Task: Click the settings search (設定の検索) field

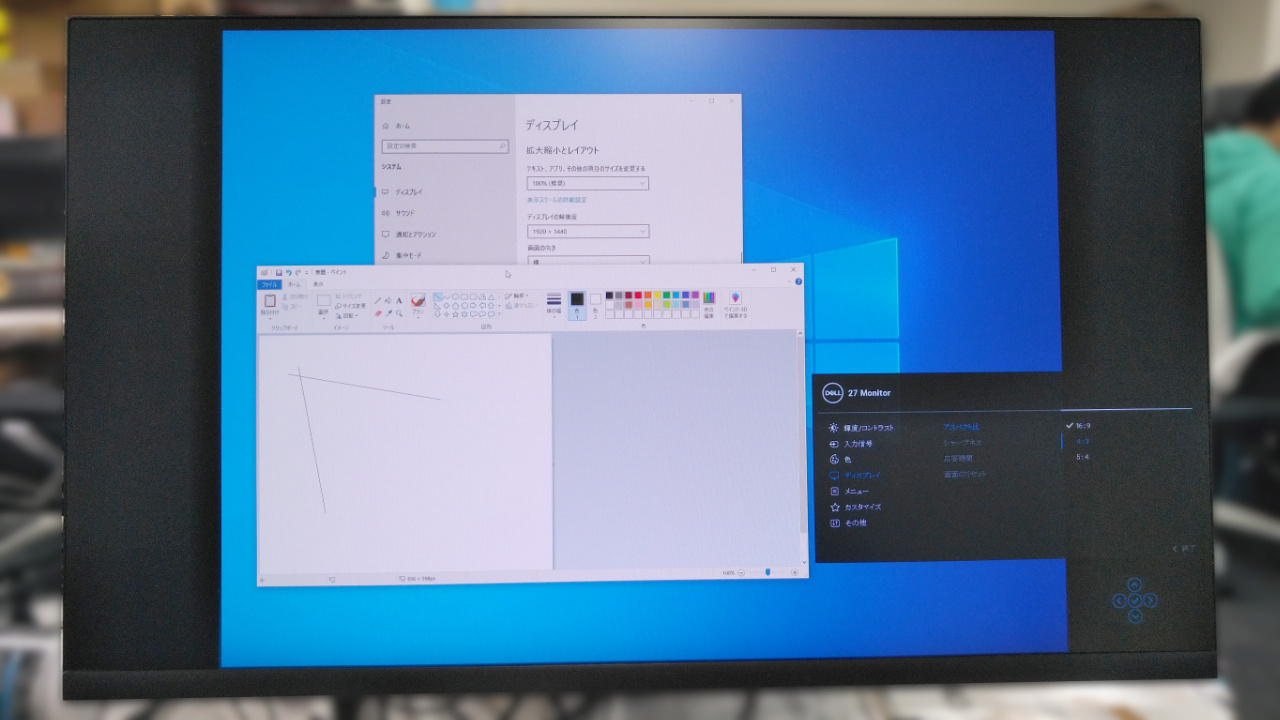Action: coord(443,147)
